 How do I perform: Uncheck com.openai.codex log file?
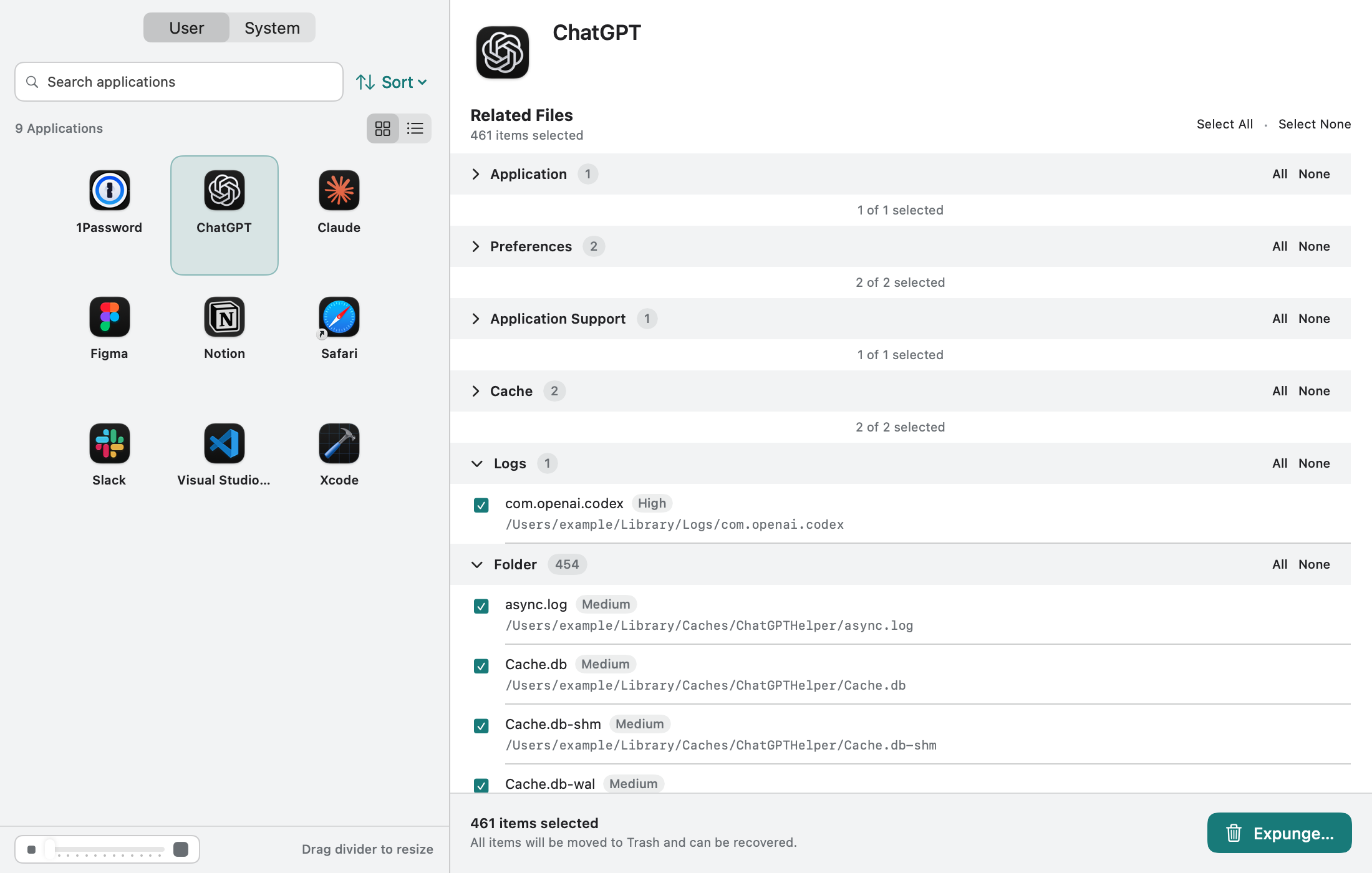(x=481, y=505)
